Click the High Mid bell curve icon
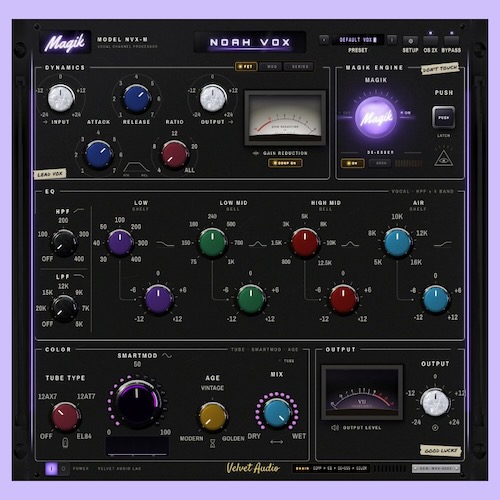Image resolution: width=500 pixels, height=500 pixels. coord(350,244)
